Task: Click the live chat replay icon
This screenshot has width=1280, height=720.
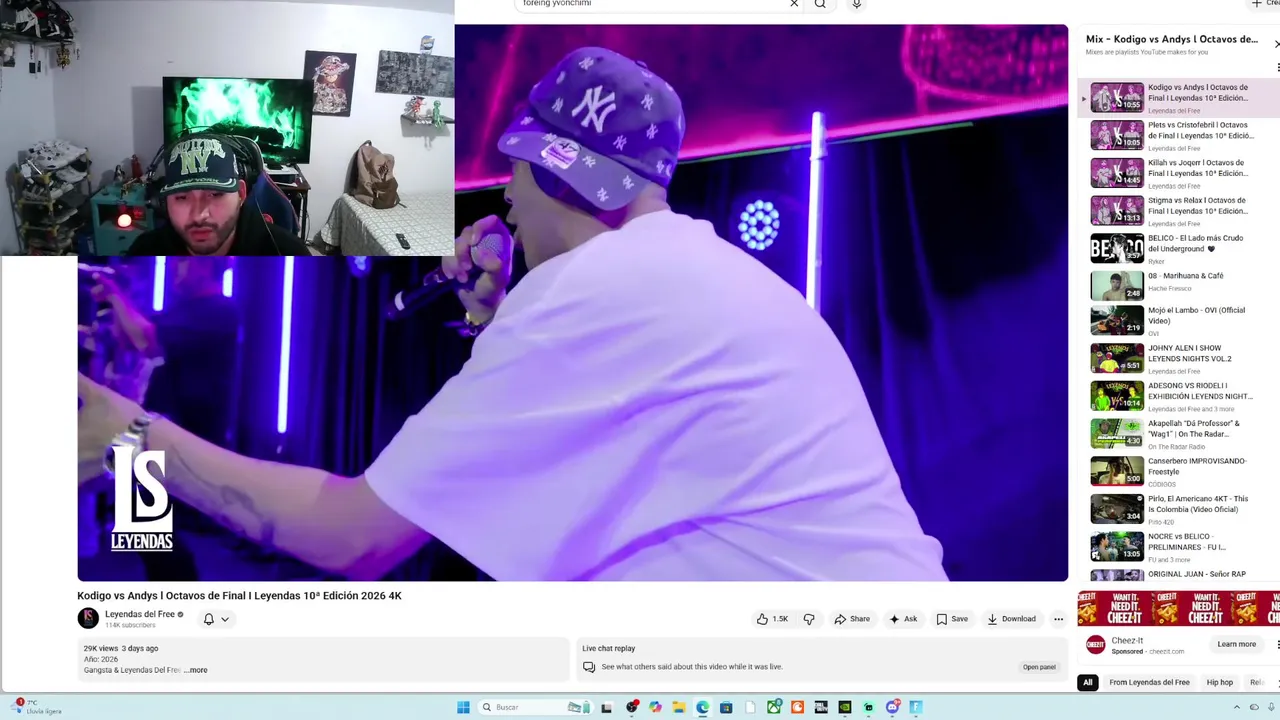Action: (589, 667)
